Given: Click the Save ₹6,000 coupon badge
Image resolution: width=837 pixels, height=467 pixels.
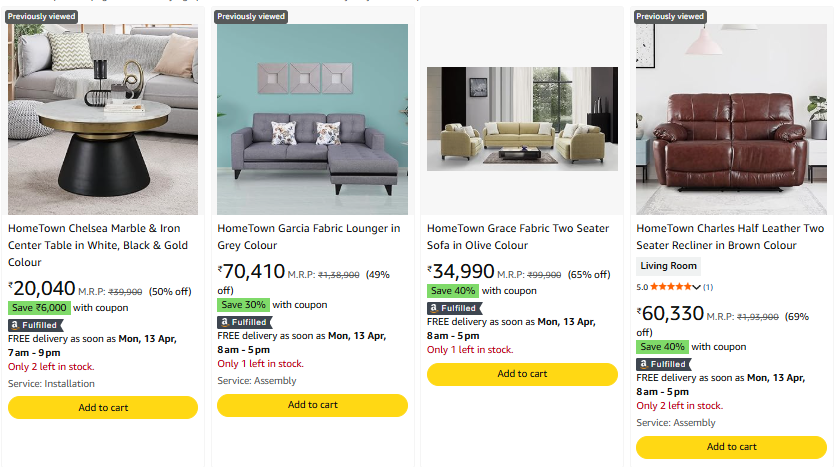Looking at the screenshot, I should pos(39,308).
